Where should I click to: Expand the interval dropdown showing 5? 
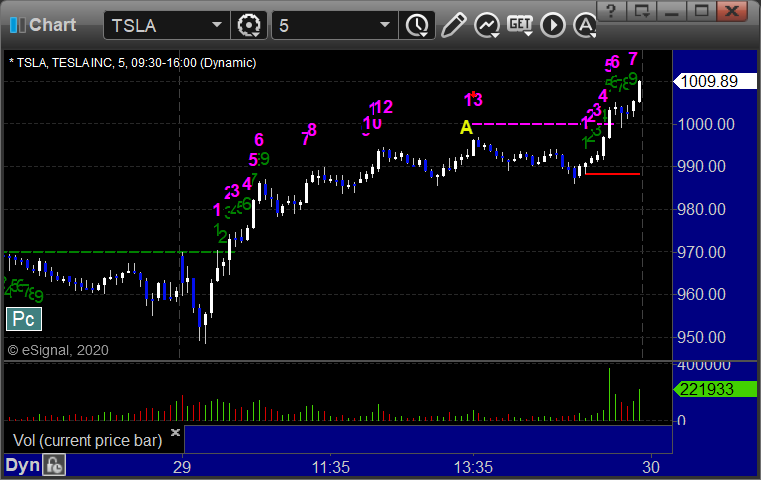pos(385,25)
